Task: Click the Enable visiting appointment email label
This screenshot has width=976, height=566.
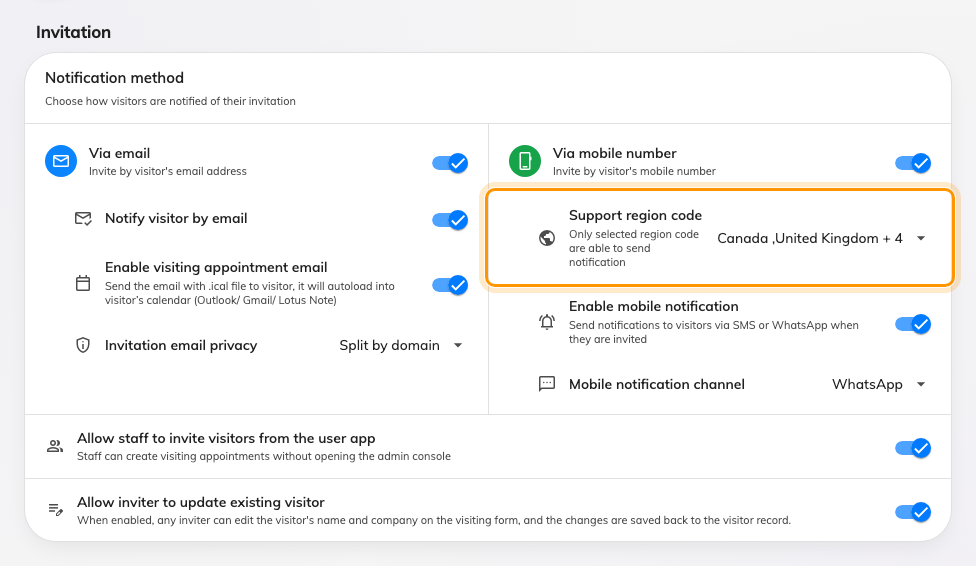Action: pos(216,267)
